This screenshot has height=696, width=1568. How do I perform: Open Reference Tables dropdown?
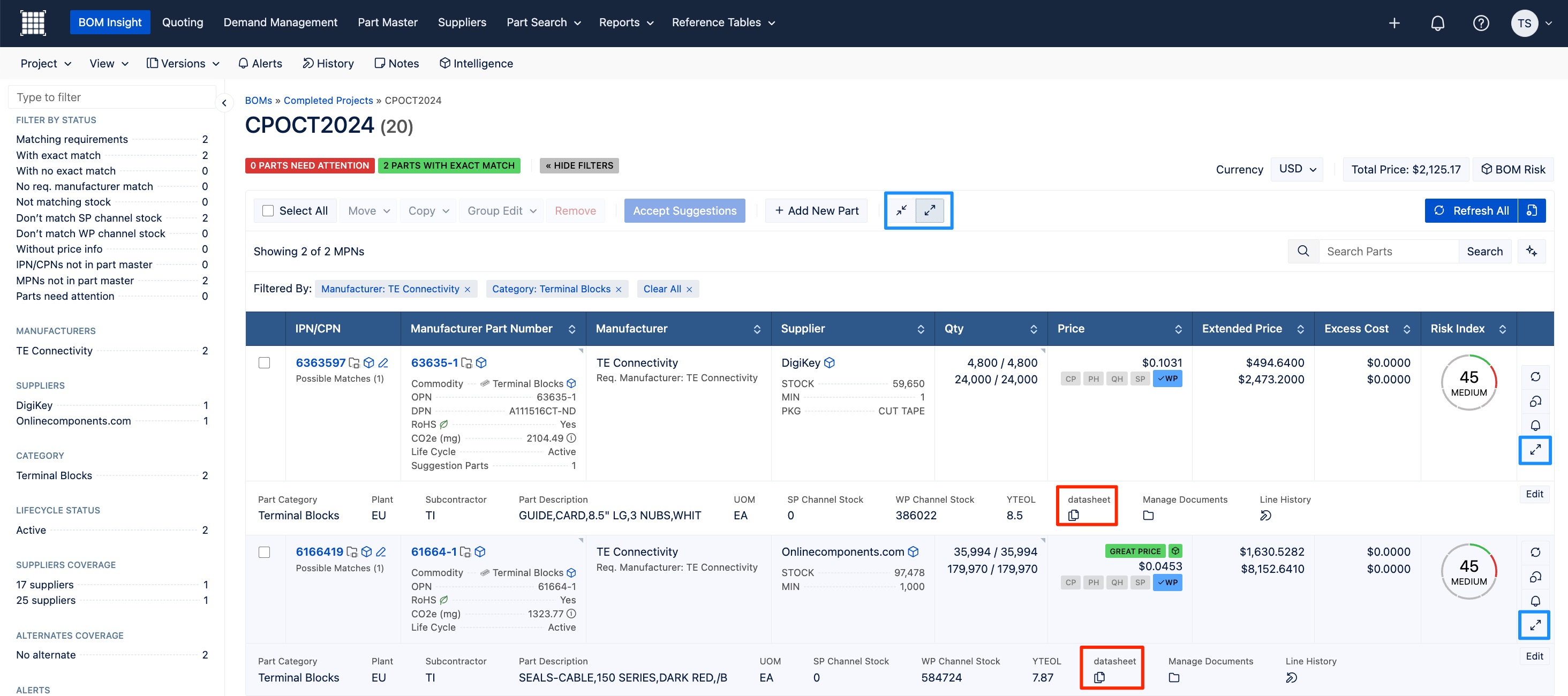coord(723,22)
